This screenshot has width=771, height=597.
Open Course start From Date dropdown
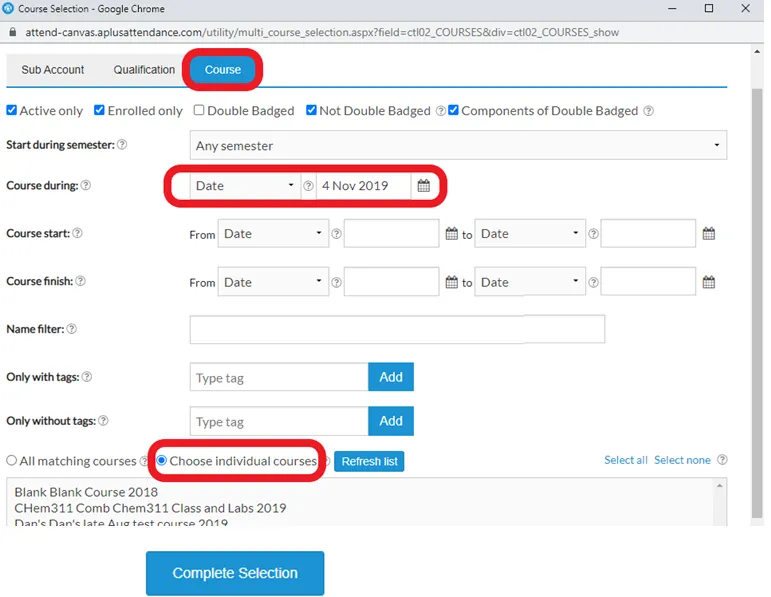(x=273, y=233)
